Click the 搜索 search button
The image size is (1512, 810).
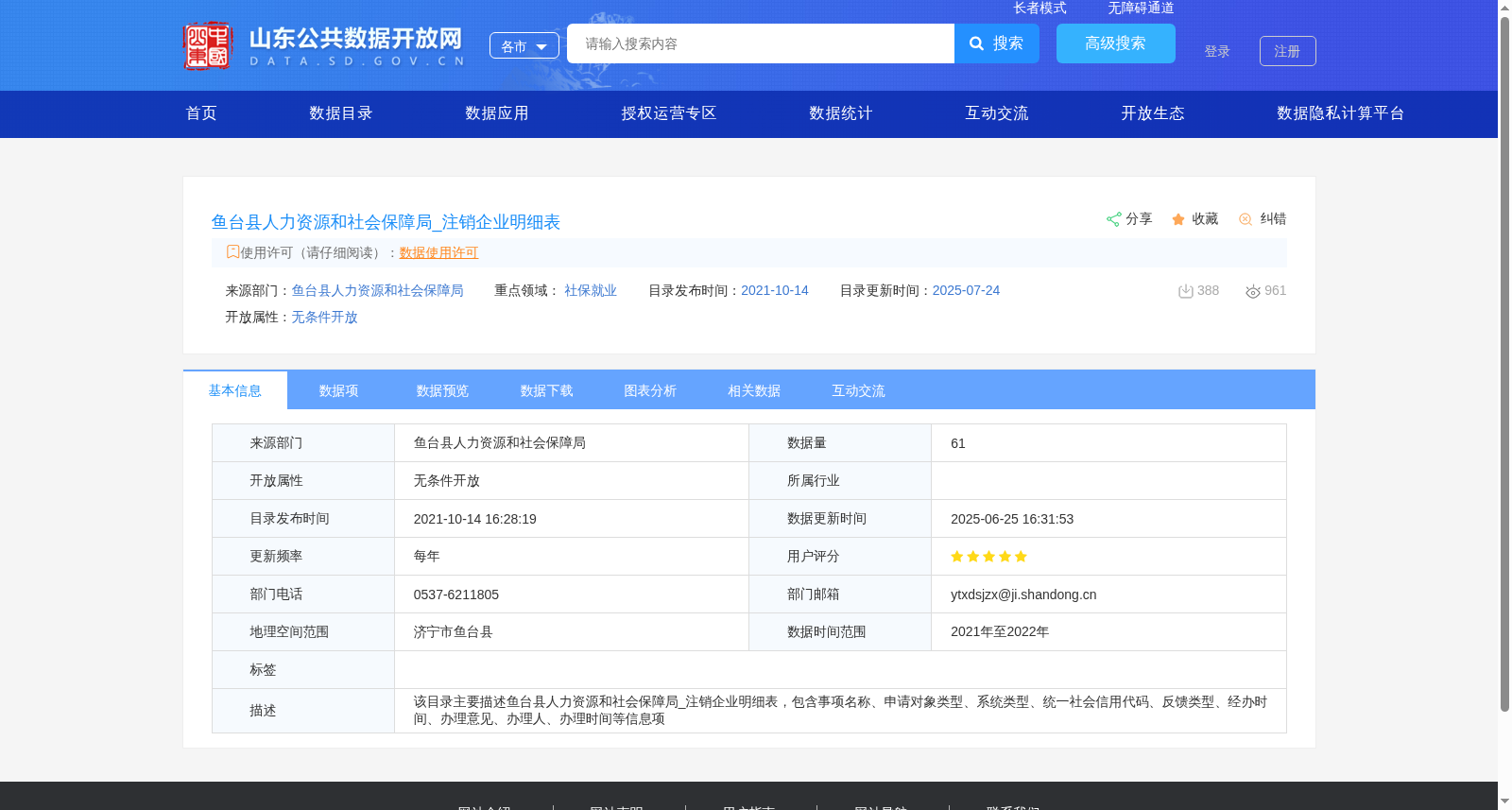[x=997, y=43]
